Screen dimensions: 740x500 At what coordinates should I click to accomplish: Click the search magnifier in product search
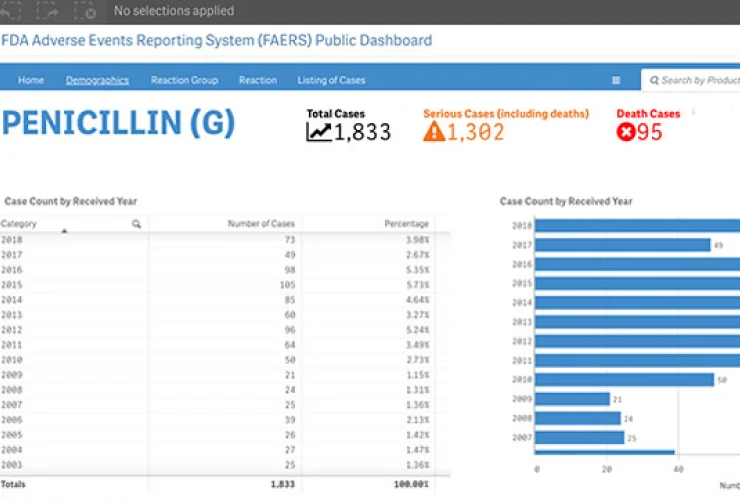click(x=654, y=80)
